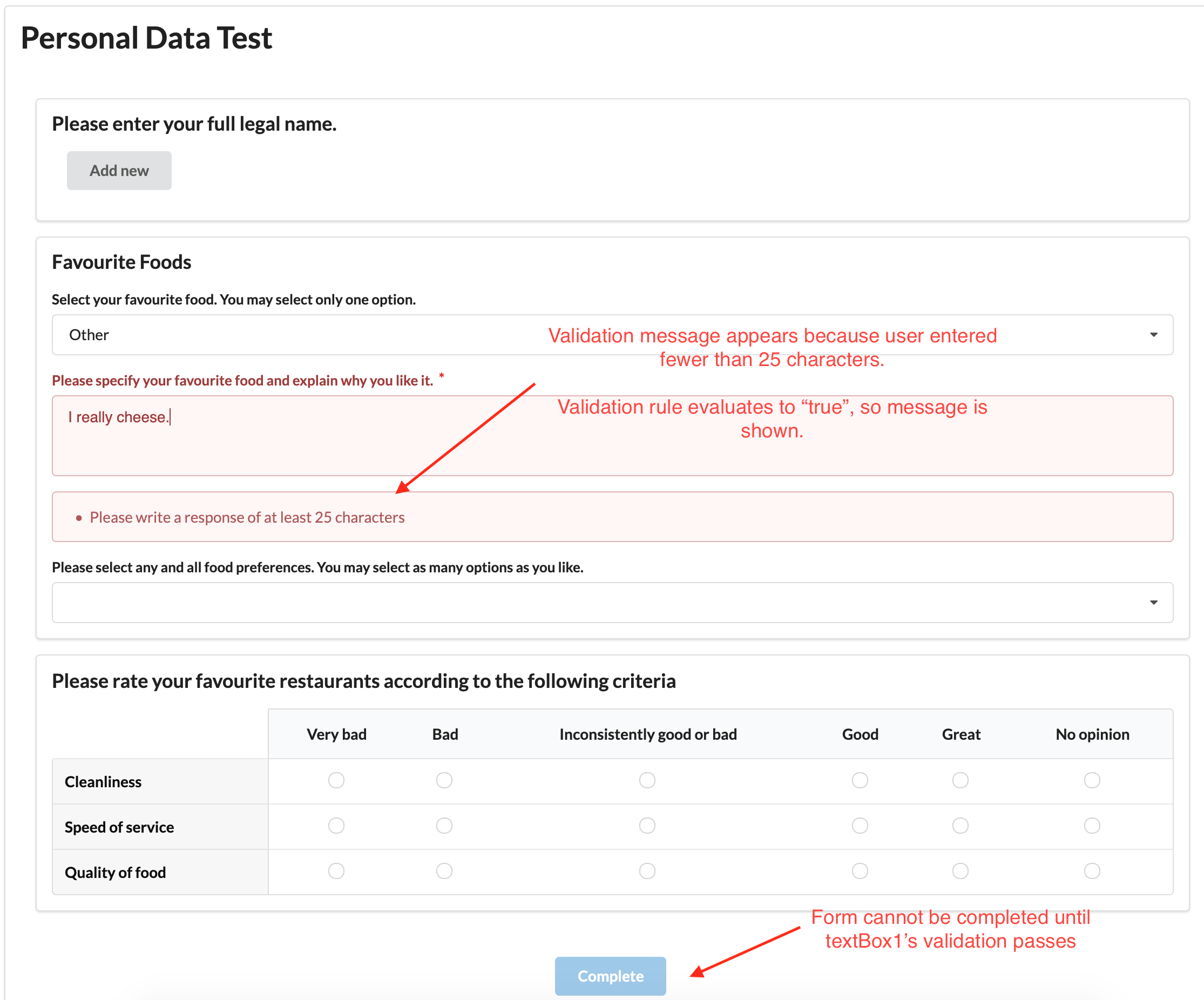The width and height of the screenshot is (1204, 1000).
Task: Rate Quality of food as Great
Action: [961, 870]
